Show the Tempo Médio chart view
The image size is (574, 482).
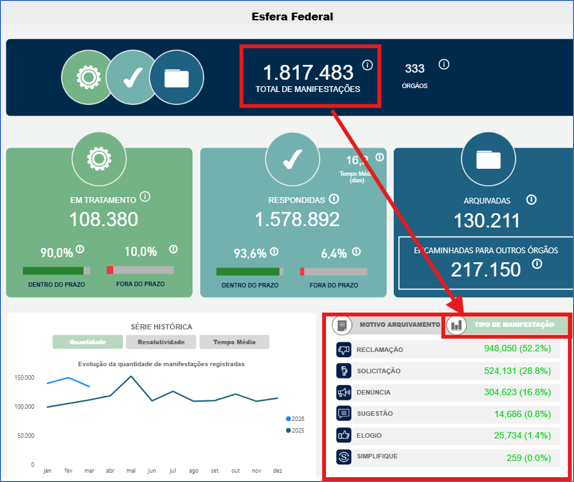click(x=234, y=342)
